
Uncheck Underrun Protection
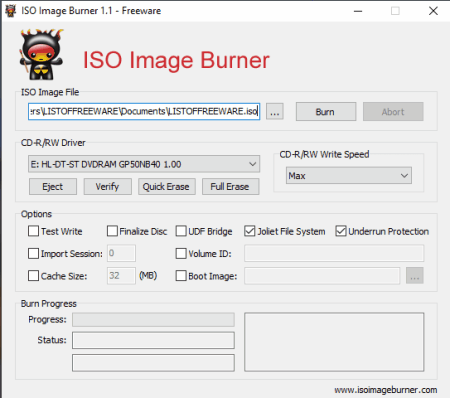(x=341, y=231)
